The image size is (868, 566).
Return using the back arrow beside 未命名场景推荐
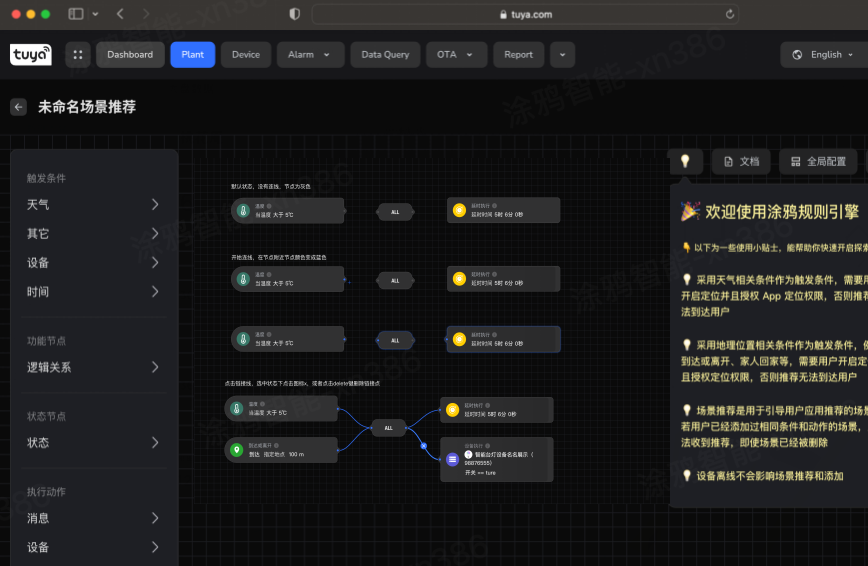click(19, 107)
